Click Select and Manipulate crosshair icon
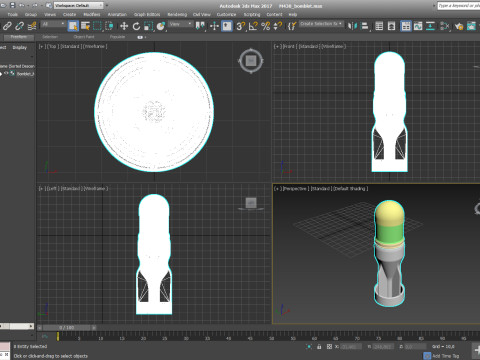The height and width of the screenshot is (360, 480). coord(214,26)
